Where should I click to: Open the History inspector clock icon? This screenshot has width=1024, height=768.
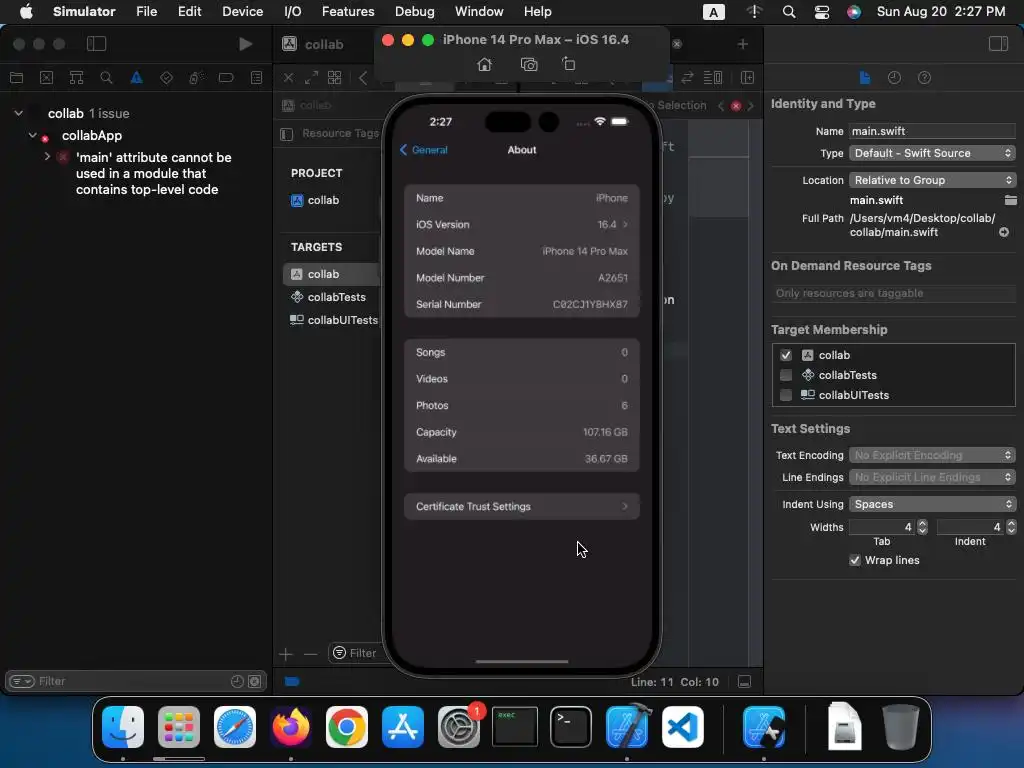point(894,78)
